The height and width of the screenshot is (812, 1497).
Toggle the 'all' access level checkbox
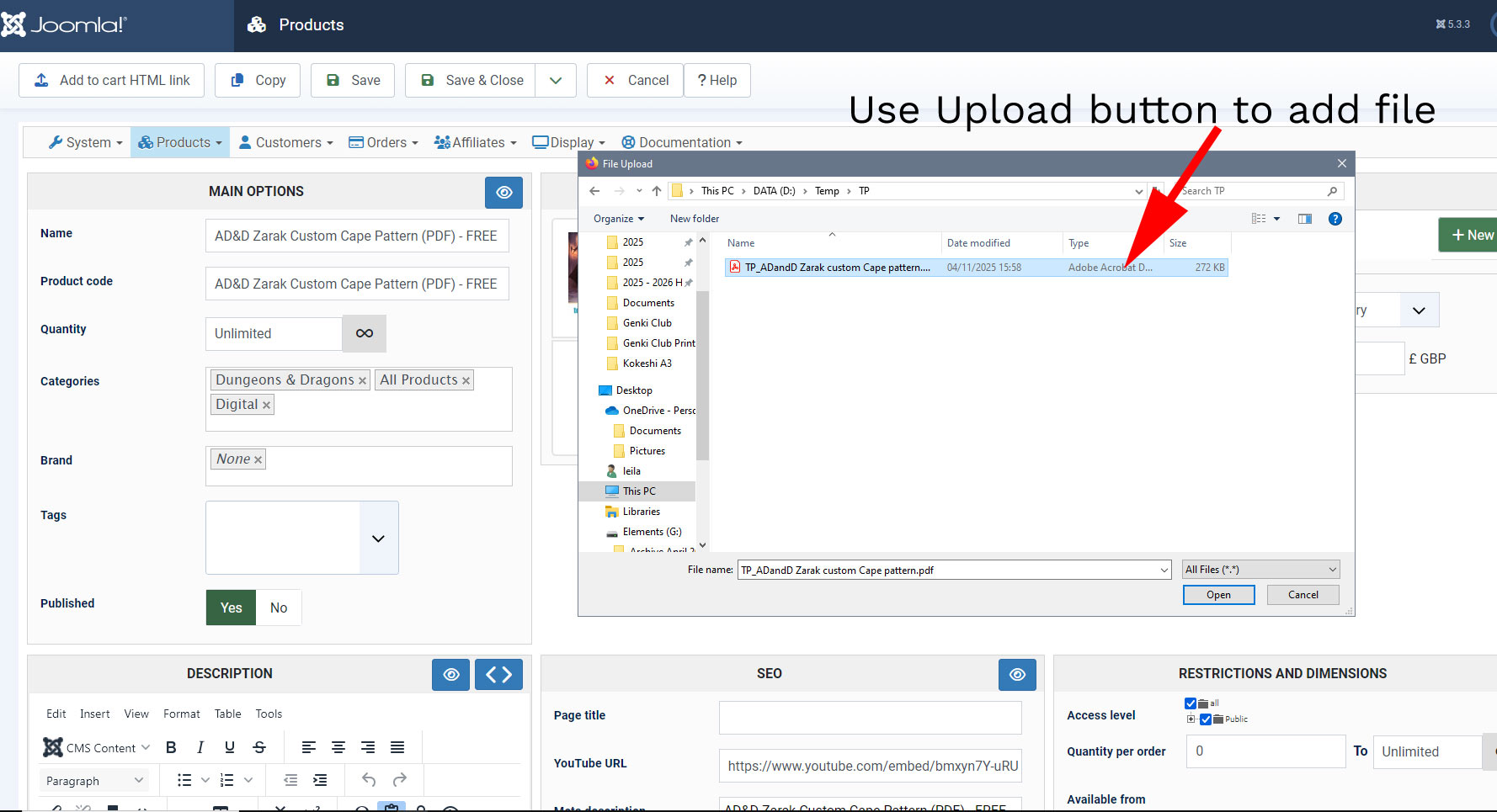[1191, 703]
